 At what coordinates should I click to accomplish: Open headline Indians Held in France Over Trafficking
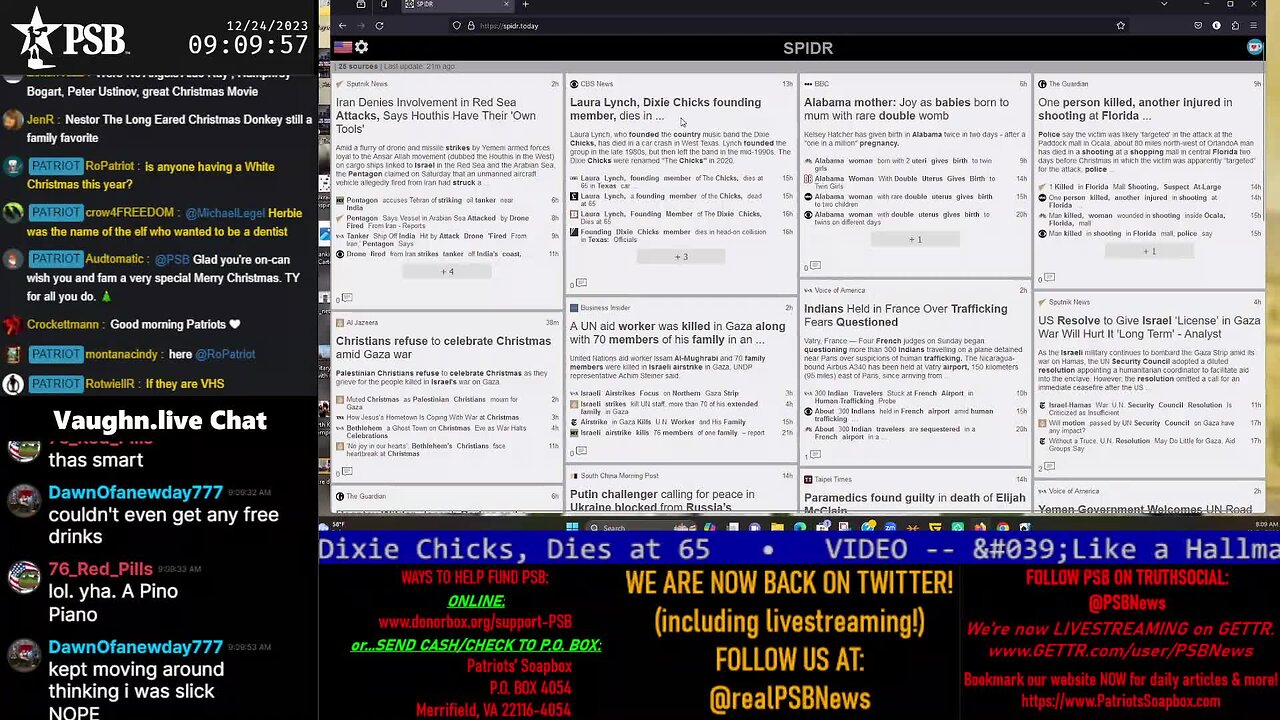click(x=905, y=316)
